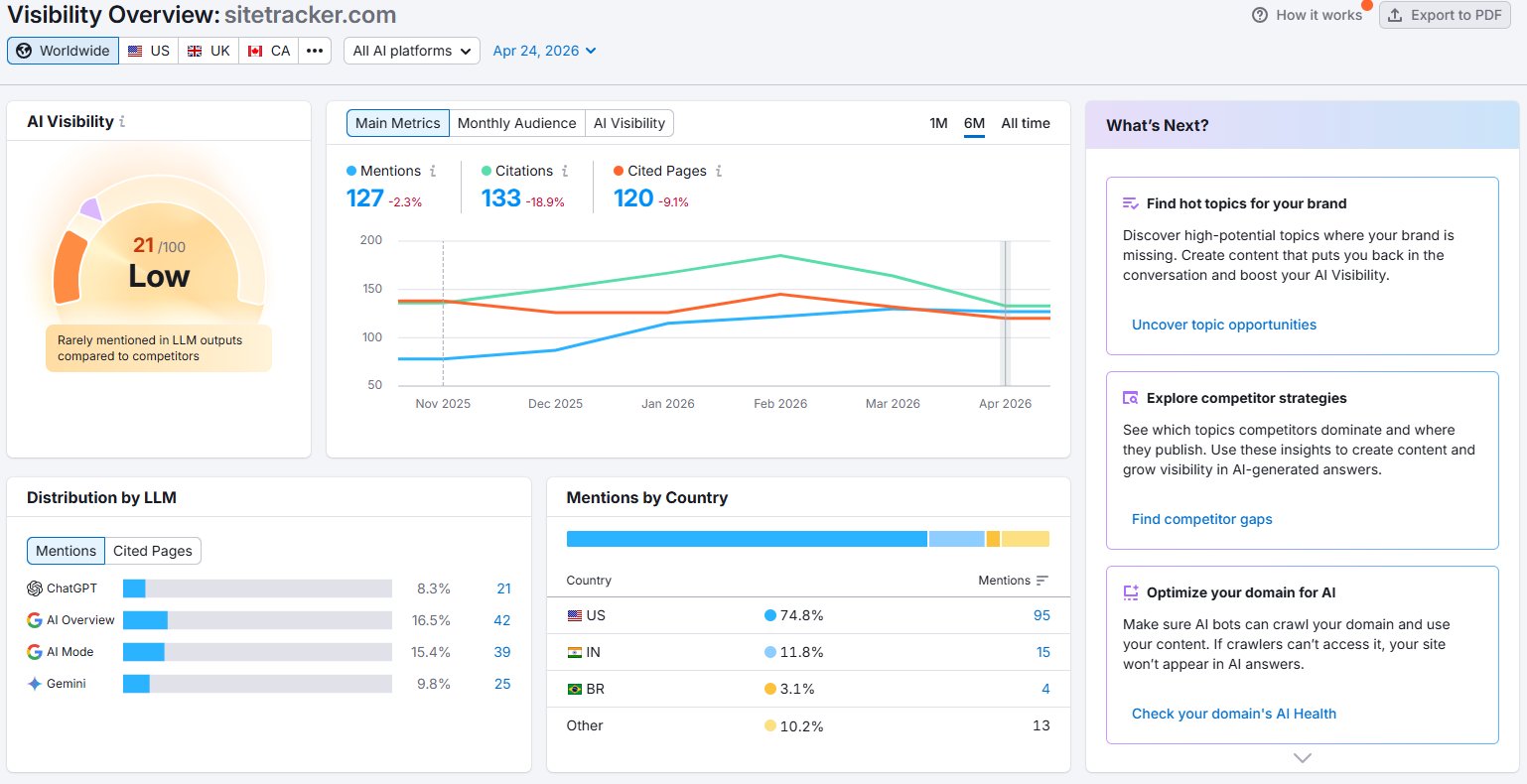Viewport: 1527px width, 784px height.
Task: Open AI Mode mentions count 39
Action: click(502, 652)
